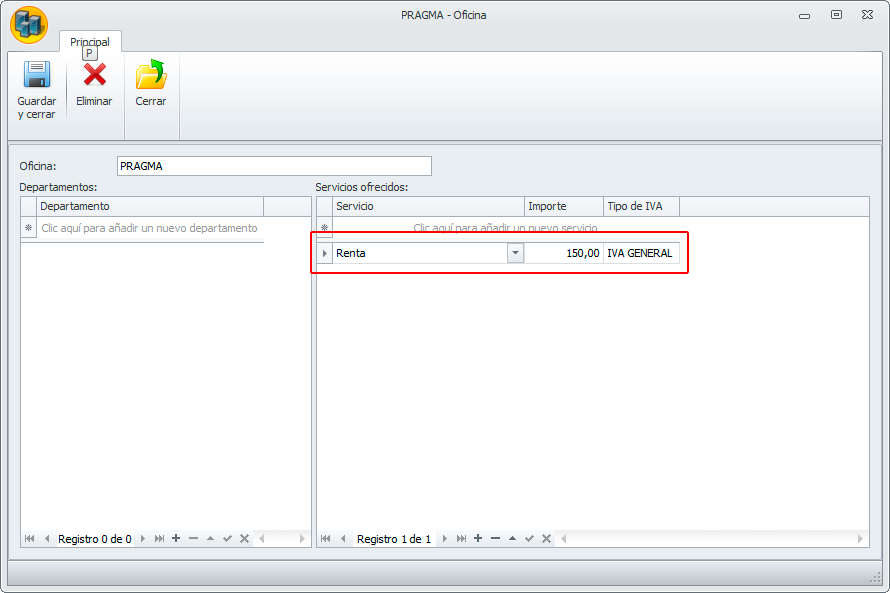Click the plus add button in Servicios navigator
Image resolution: width=890 pixels, height=593 pixels.
point(478,538)
